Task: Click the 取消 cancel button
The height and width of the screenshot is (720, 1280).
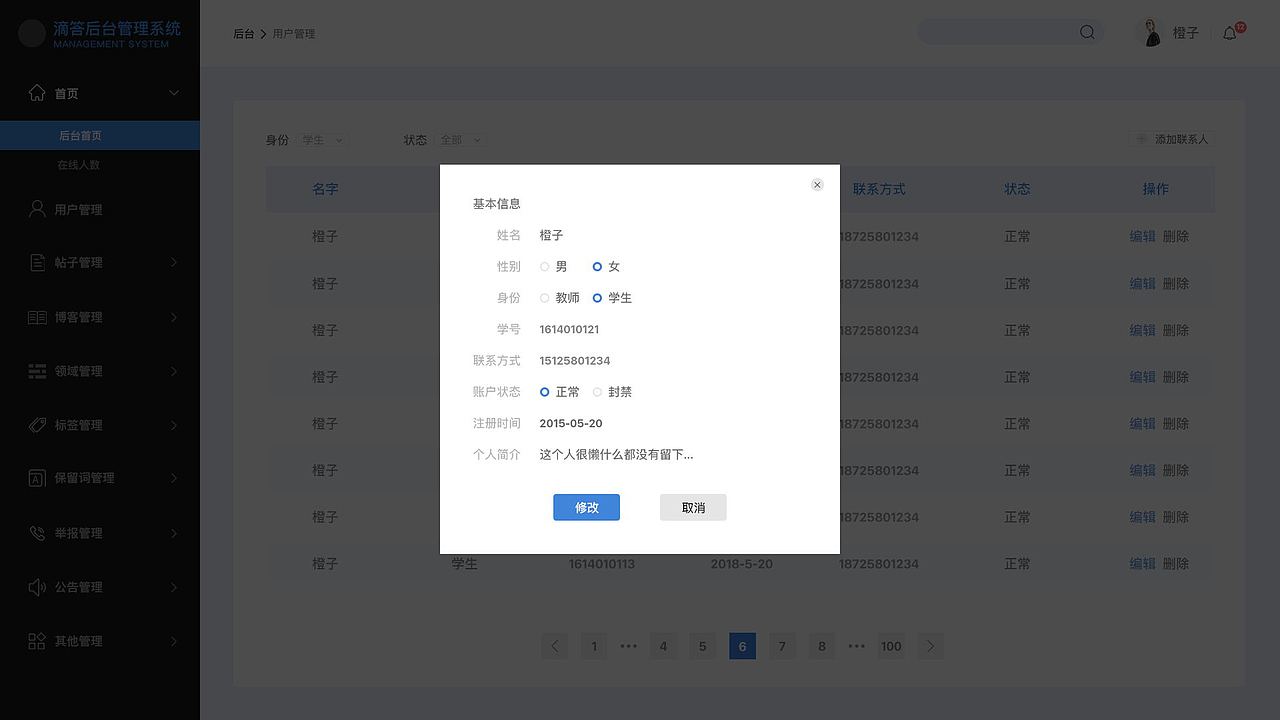Action: pos(693,507)
